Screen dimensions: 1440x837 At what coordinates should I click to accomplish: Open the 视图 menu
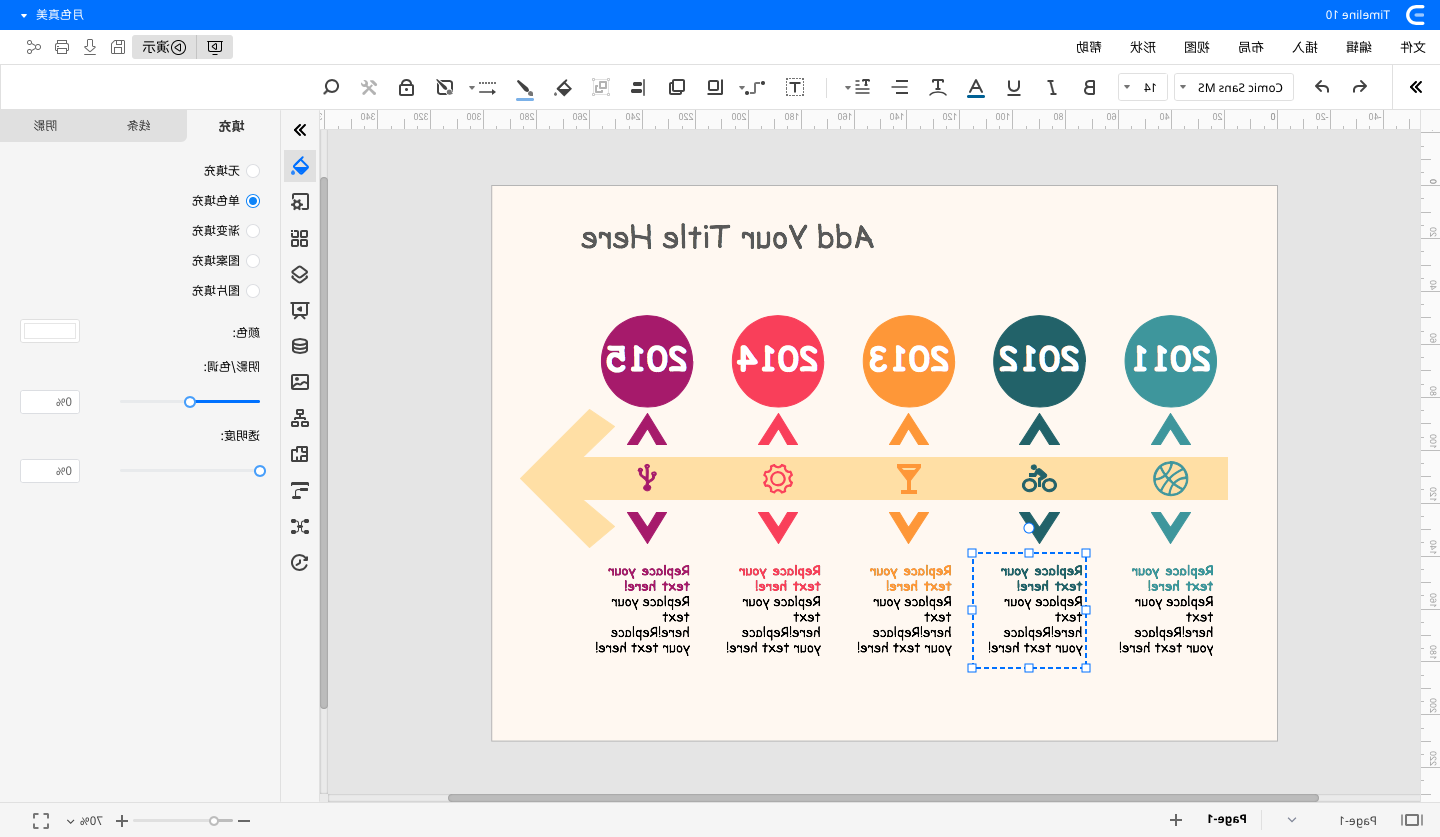[x=1196, y=47]
